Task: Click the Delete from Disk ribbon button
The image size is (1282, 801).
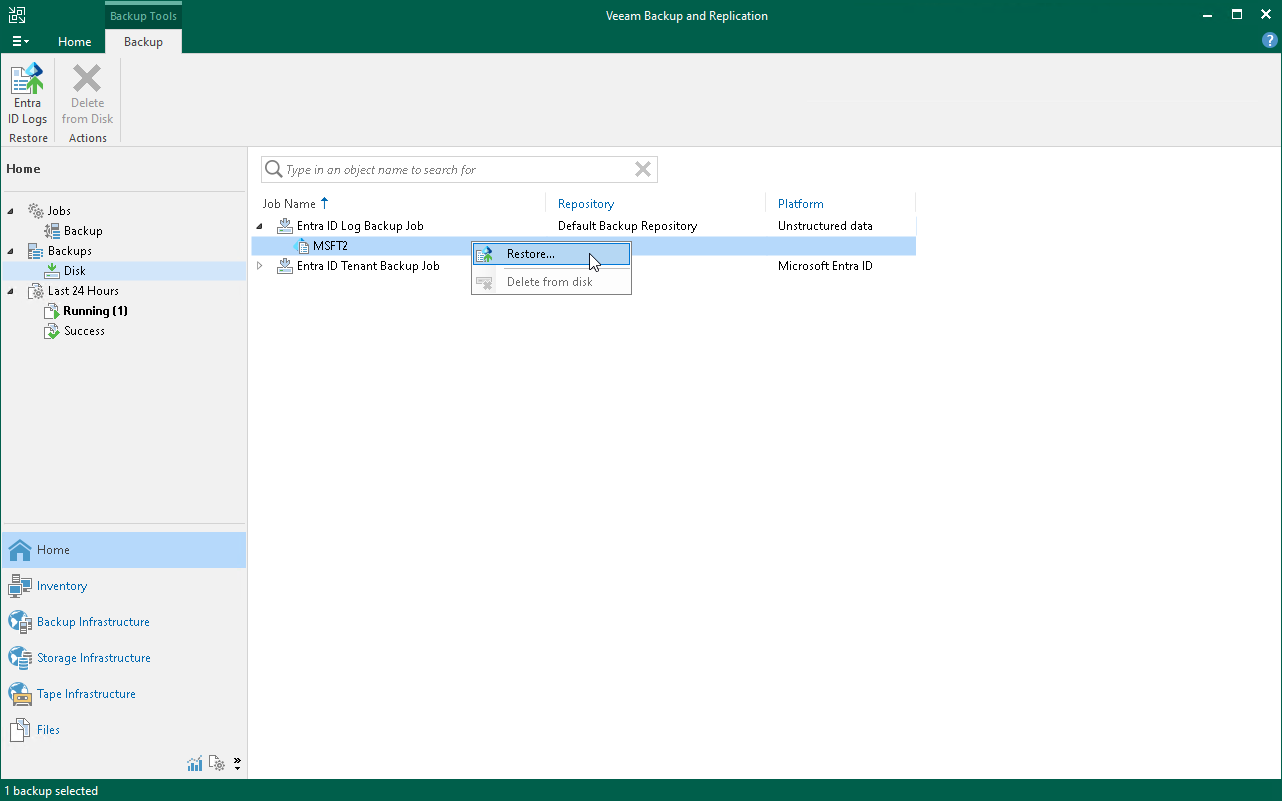Action: (87, 94)
